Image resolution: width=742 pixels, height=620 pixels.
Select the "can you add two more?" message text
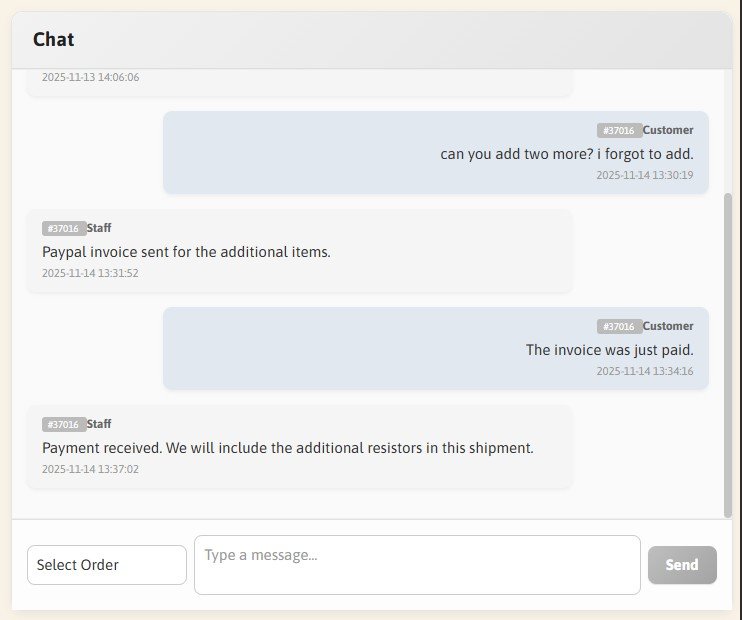[566, 154]
